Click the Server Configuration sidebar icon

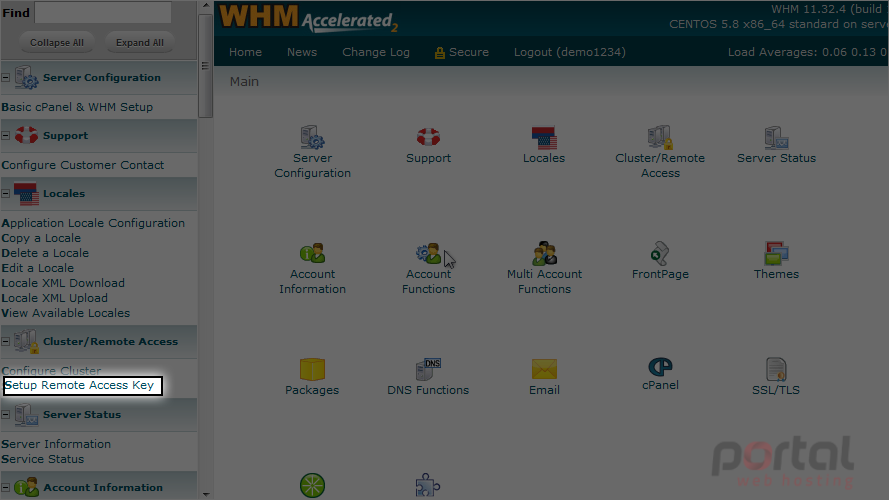(x=26, y=77)
